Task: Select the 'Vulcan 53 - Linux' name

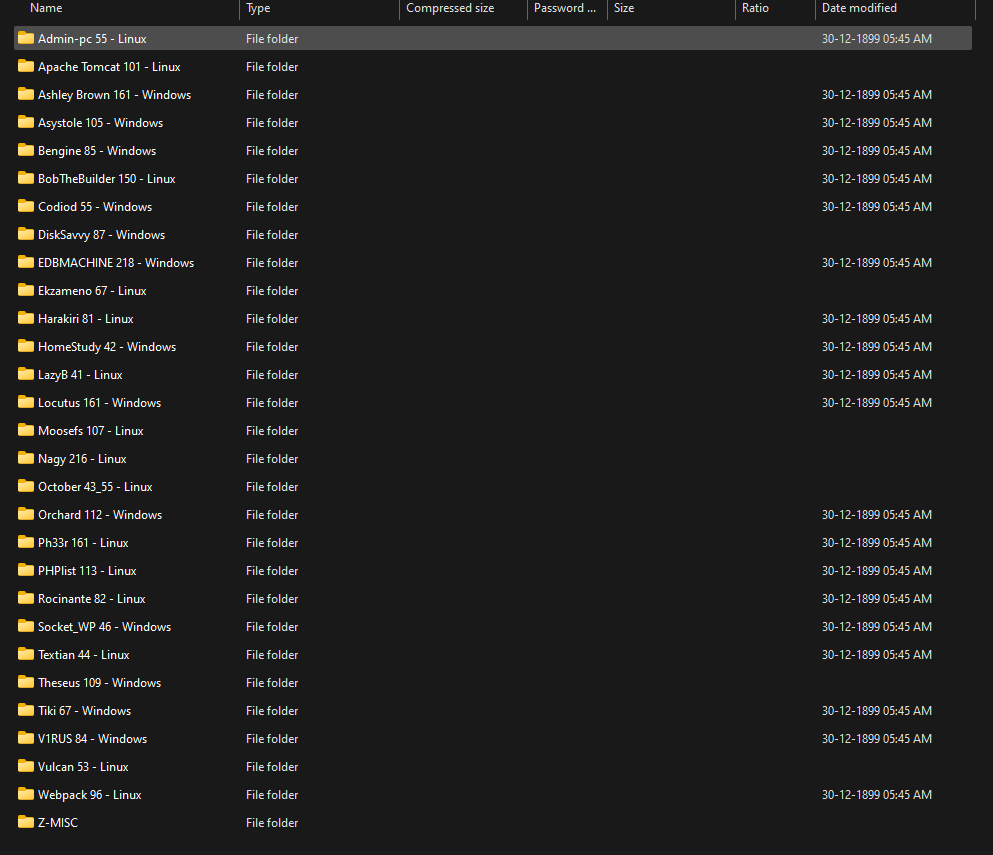Action: [83, 766]
